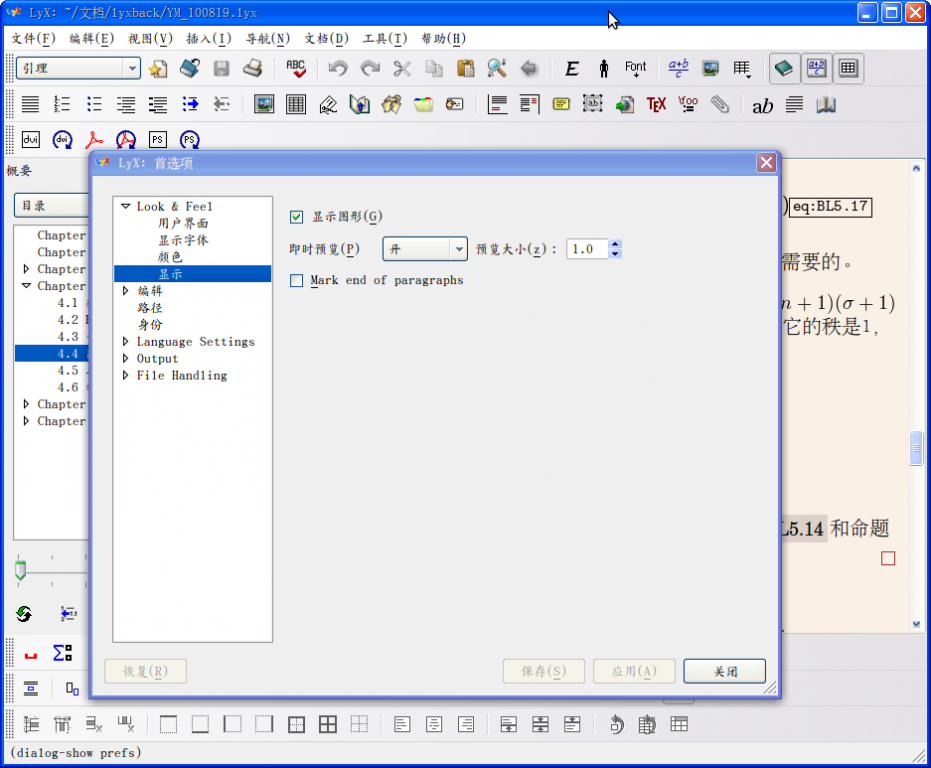Open the 插入 menu
Image resolution: width=931 pixels, height=768 pixels.
[208, 39]
